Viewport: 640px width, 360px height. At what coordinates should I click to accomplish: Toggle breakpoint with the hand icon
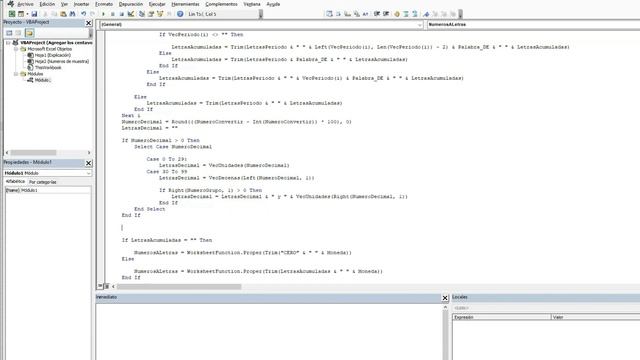pos(397,14)
